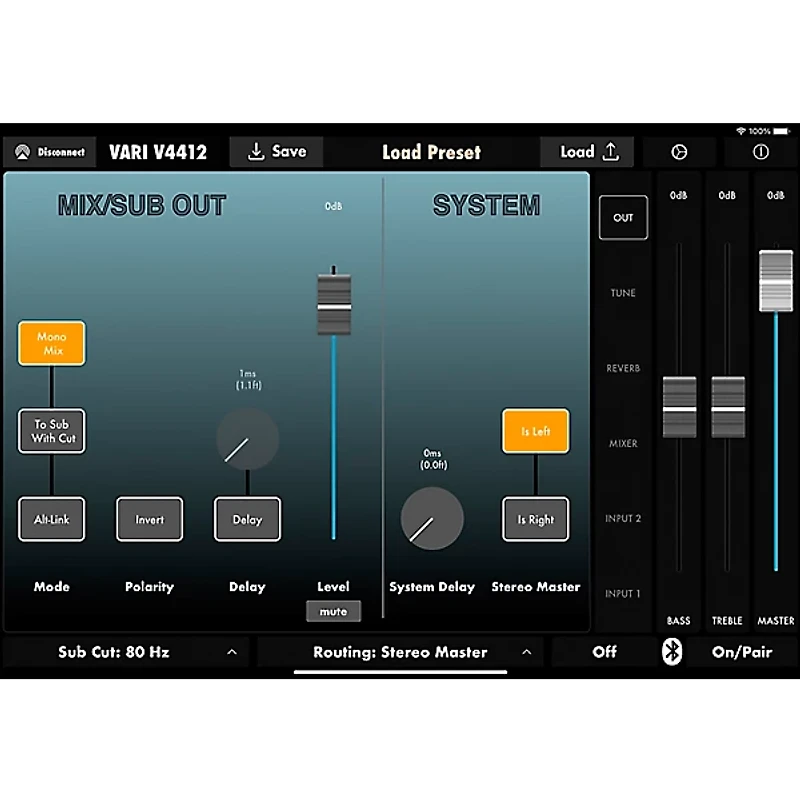Expand the Routing Stereo Master chevron
The height and width of the screenshot is (801, 800).
(526, 652)
